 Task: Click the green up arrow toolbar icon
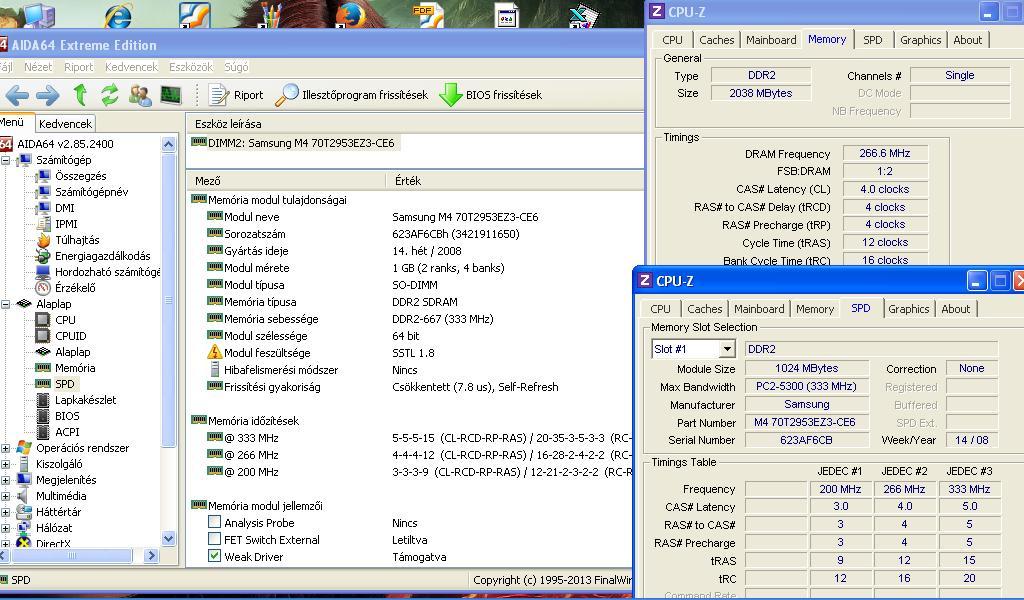80,95
